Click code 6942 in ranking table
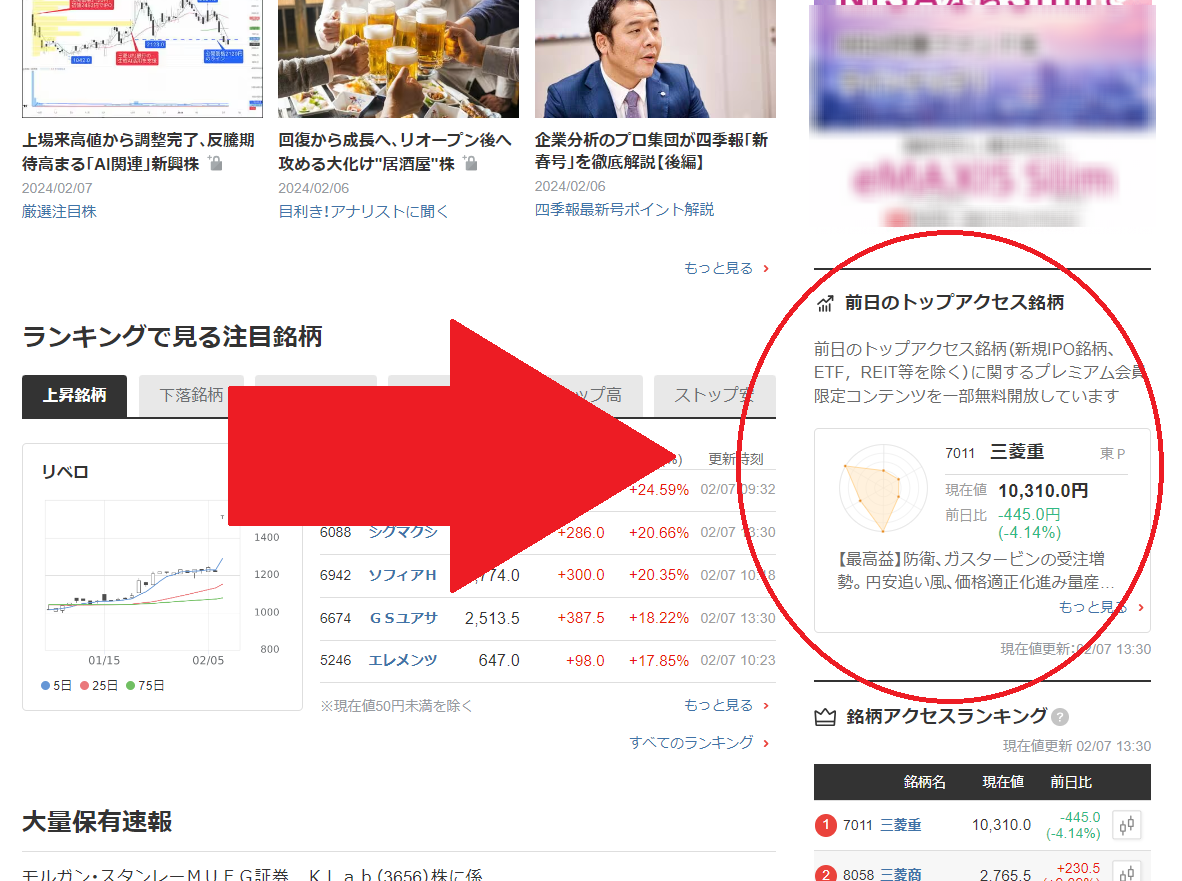This screenshot has height=881, width=1182. click(x=335, y=576)
